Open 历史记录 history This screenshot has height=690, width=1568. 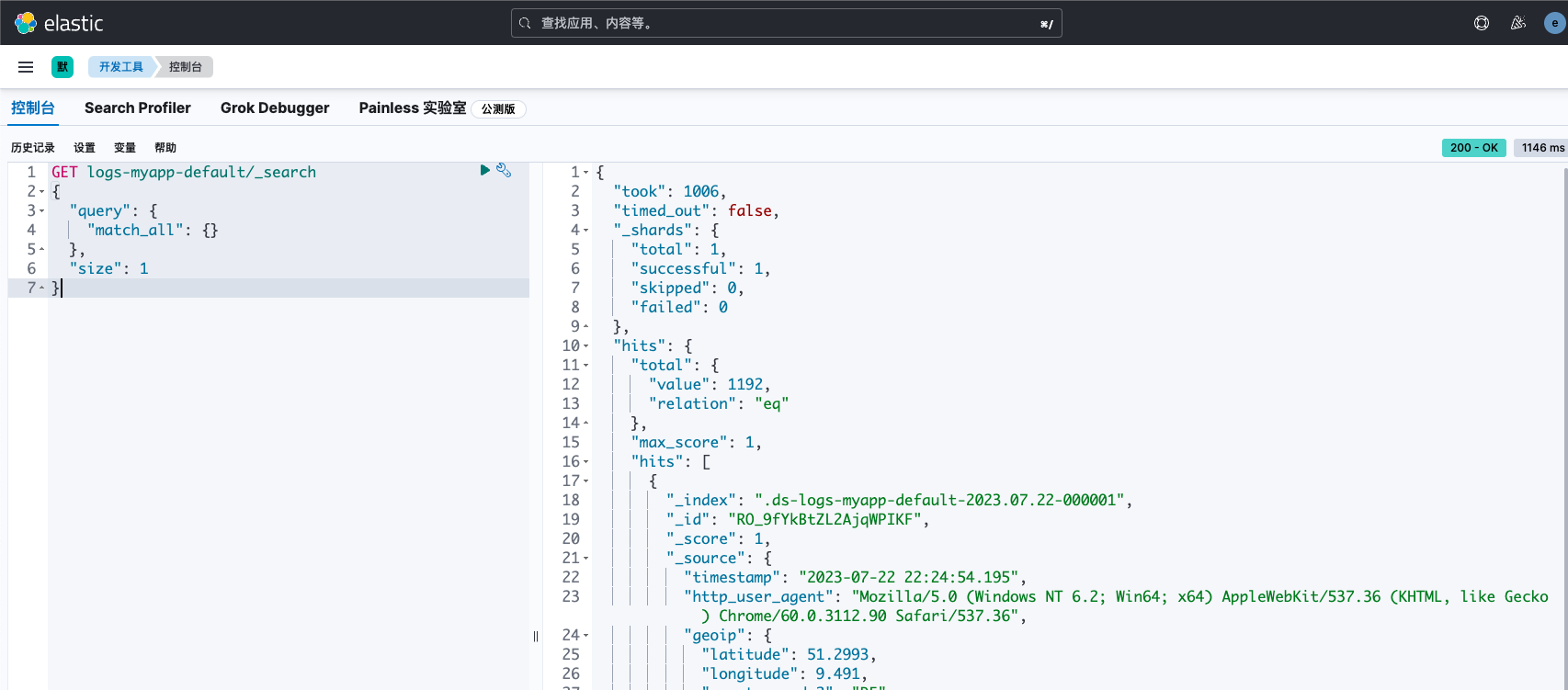coord(33,148)
